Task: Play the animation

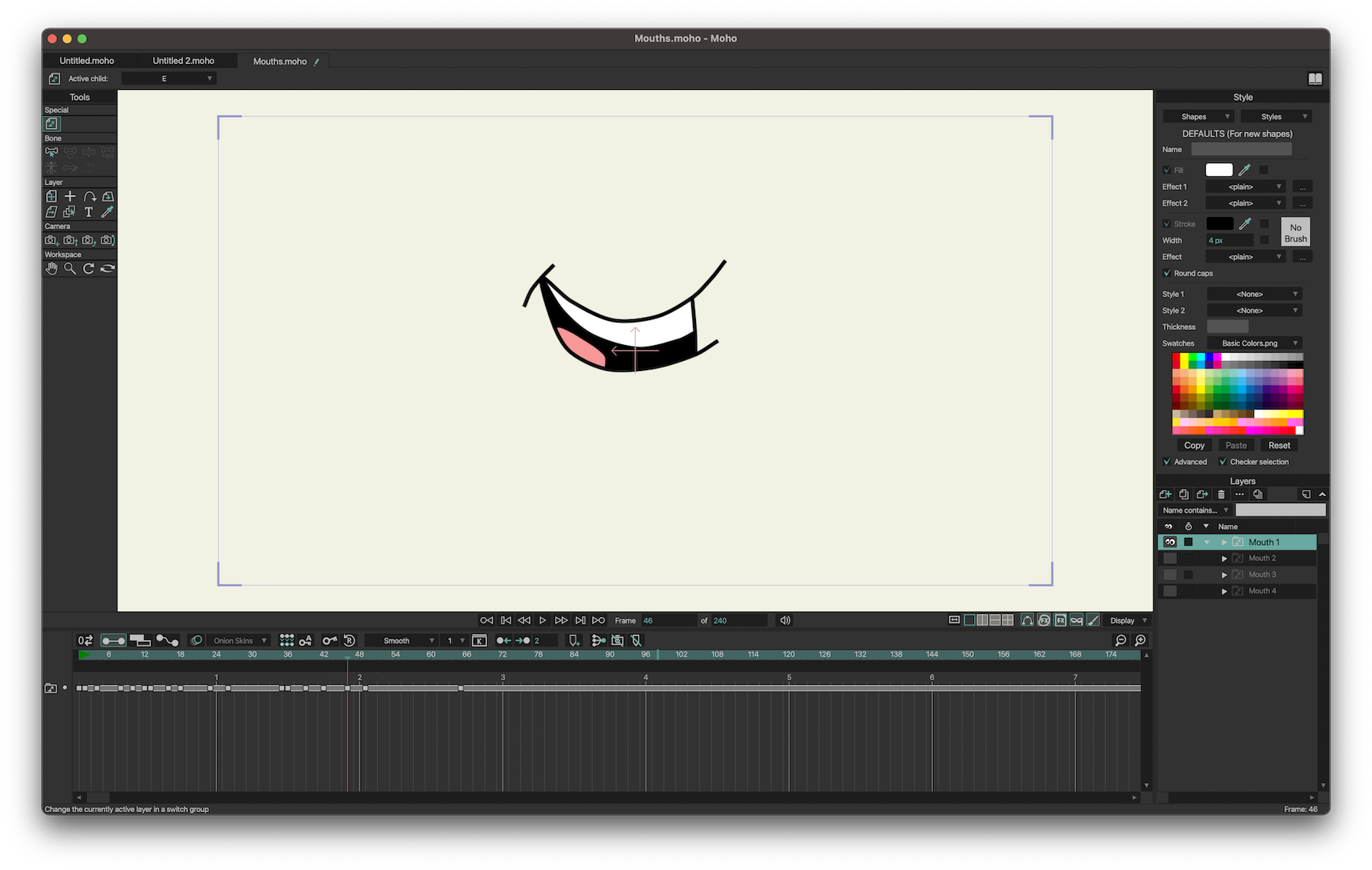Action: pyautogui.click(x=543, y=620)
